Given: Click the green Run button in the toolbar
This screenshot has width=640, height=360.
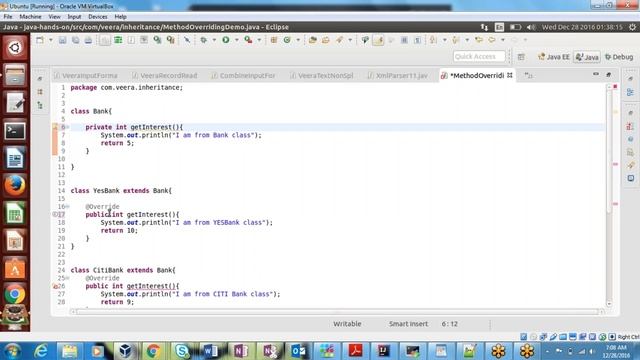Looking at the screenshot, I should pyautogui.click(x=226, y=40).
